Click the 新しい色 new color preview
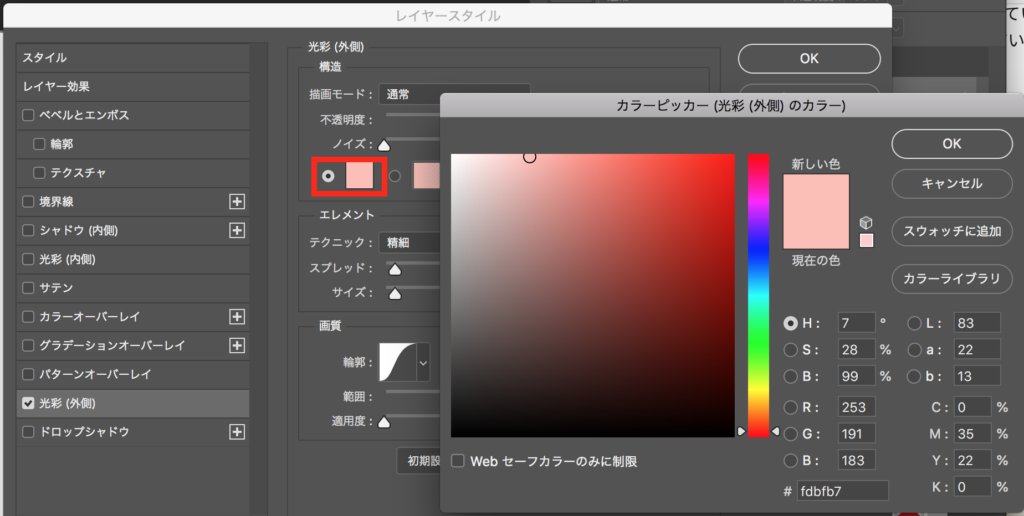This screenshot has width=1024, height=516. 816,193
